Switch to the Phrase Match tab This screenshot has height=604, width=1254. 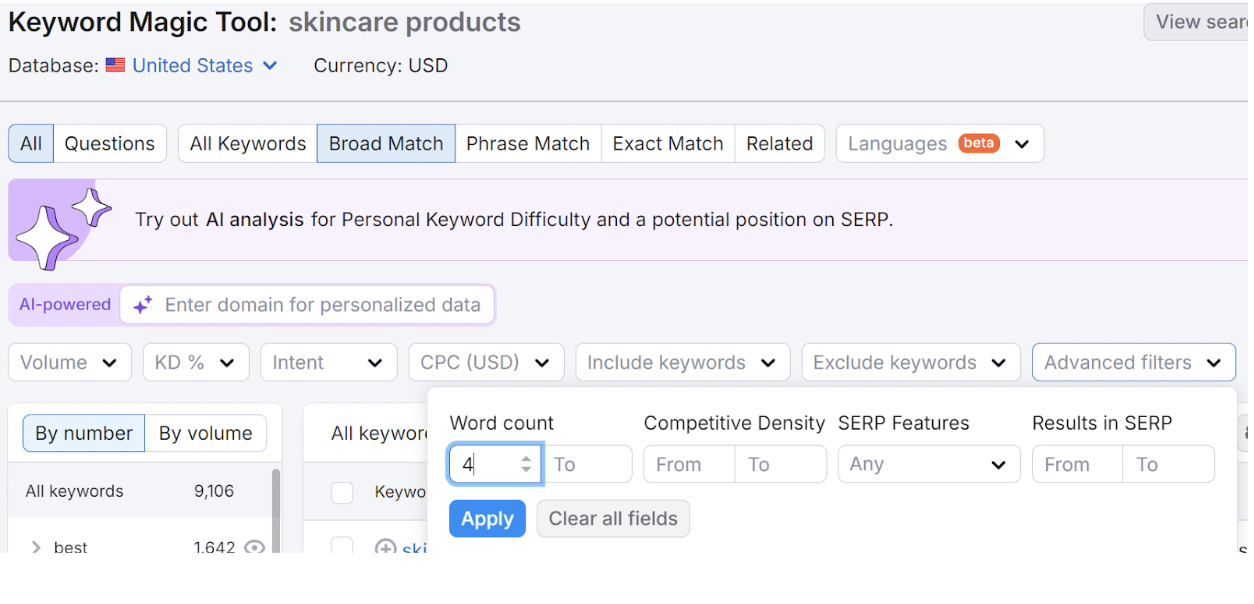point(528,144)
